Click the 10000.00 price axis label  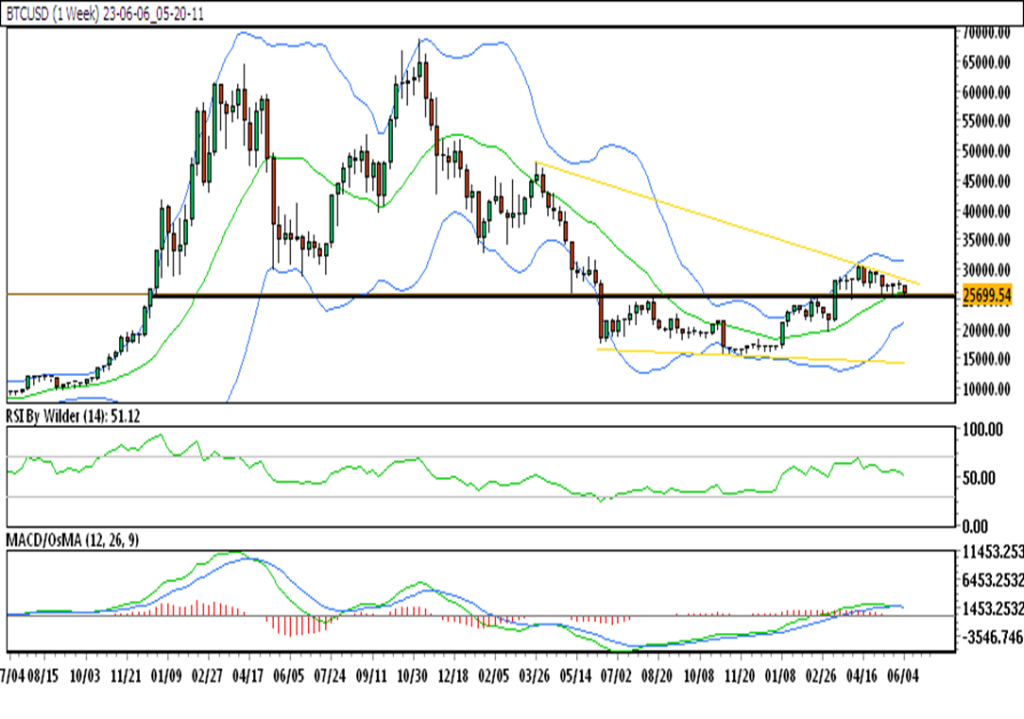click(x=986, y=389)
